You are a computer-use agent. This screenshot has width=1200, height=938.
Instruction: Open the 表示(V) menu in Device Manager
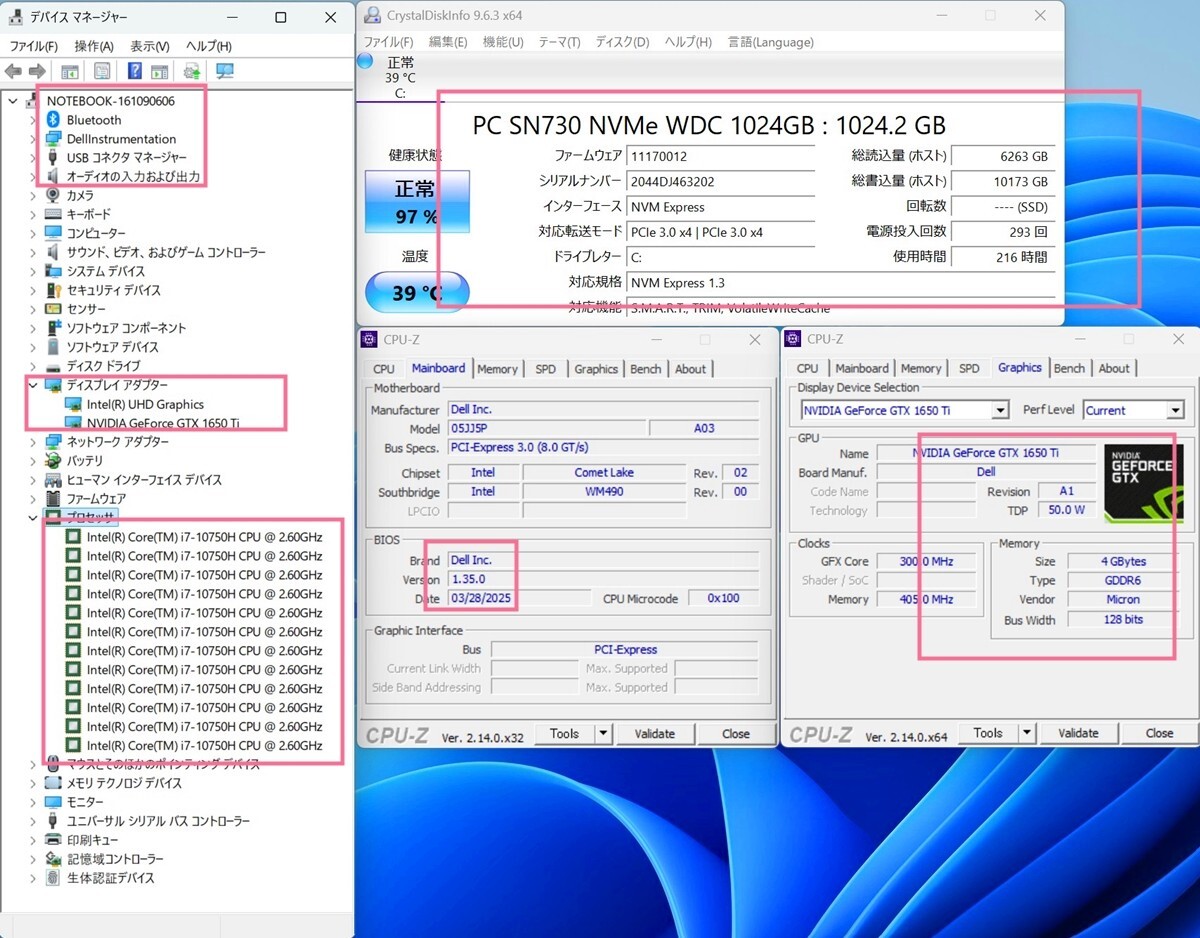coord(150,46)
